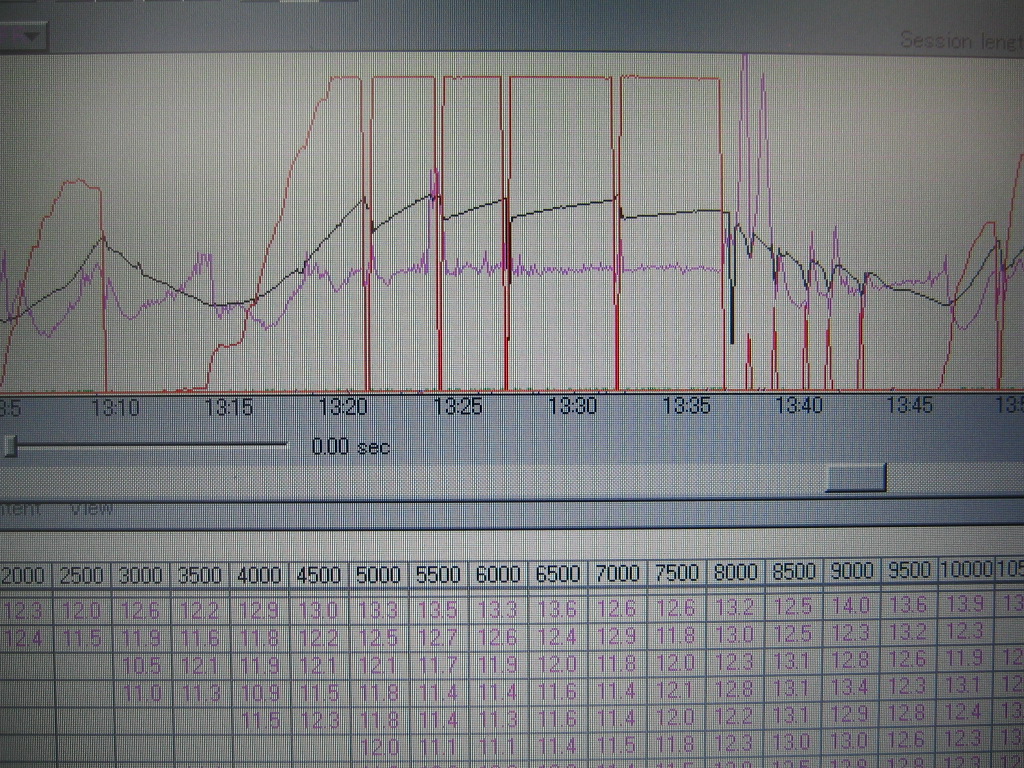Image resolution: width=1024 pixels, height=768 pixels.
Task: Click the time offset slider handle
Action: tap(10, 446)
